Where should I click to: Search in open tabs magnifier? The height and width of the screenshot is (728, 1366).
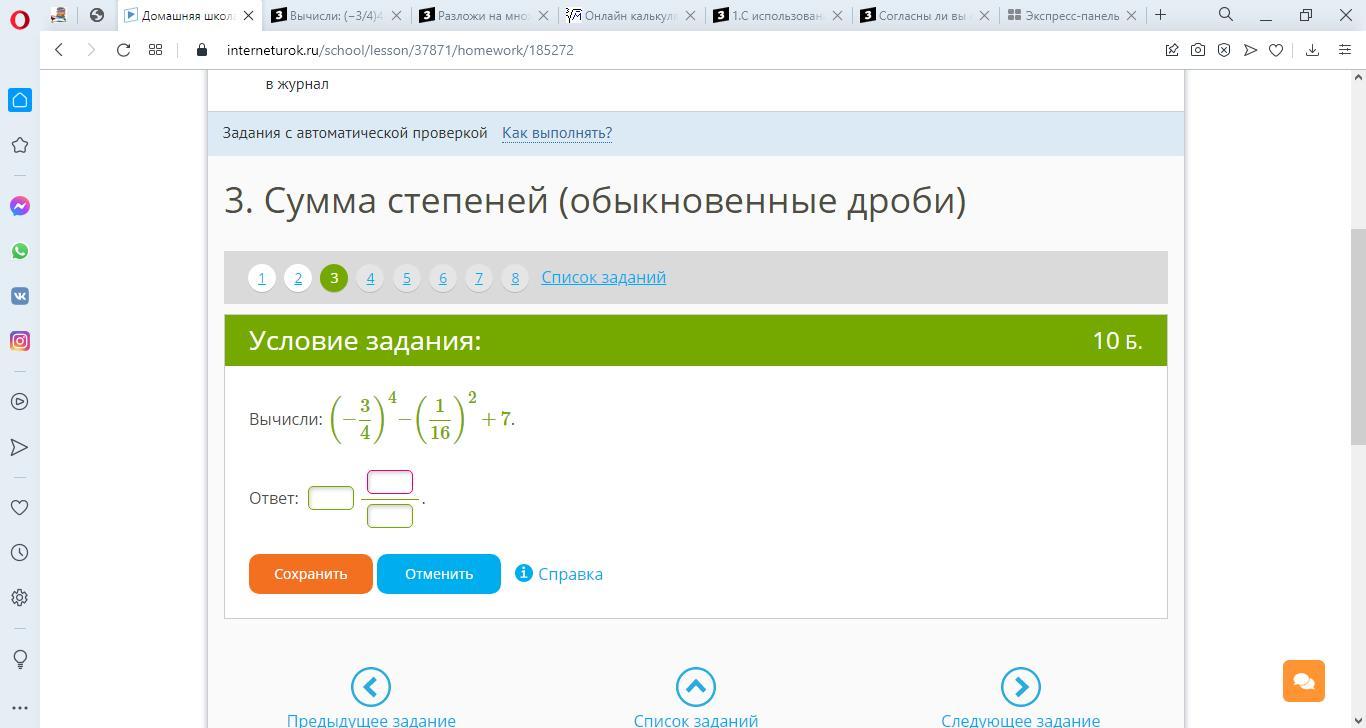click(x=1226, y=15)
